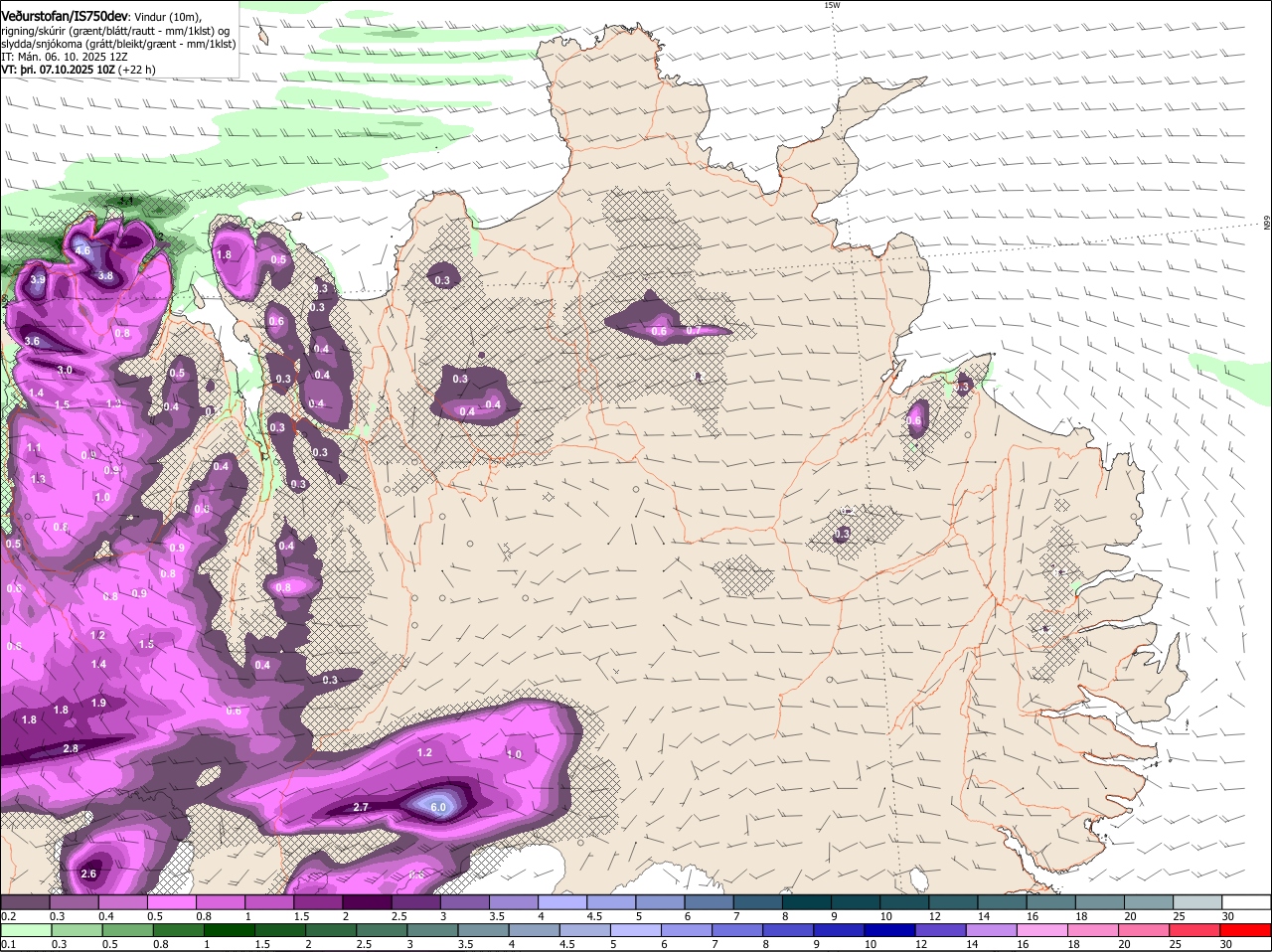Click the 3.0 value label on the map
1272x952 pixels.
[65, 370]
